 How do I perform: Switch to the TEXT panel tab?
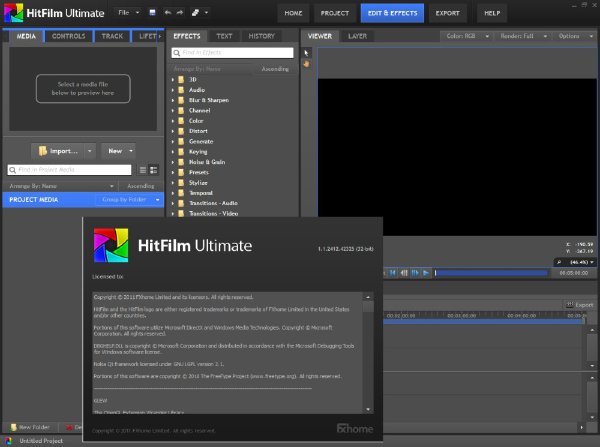(224, 36)
